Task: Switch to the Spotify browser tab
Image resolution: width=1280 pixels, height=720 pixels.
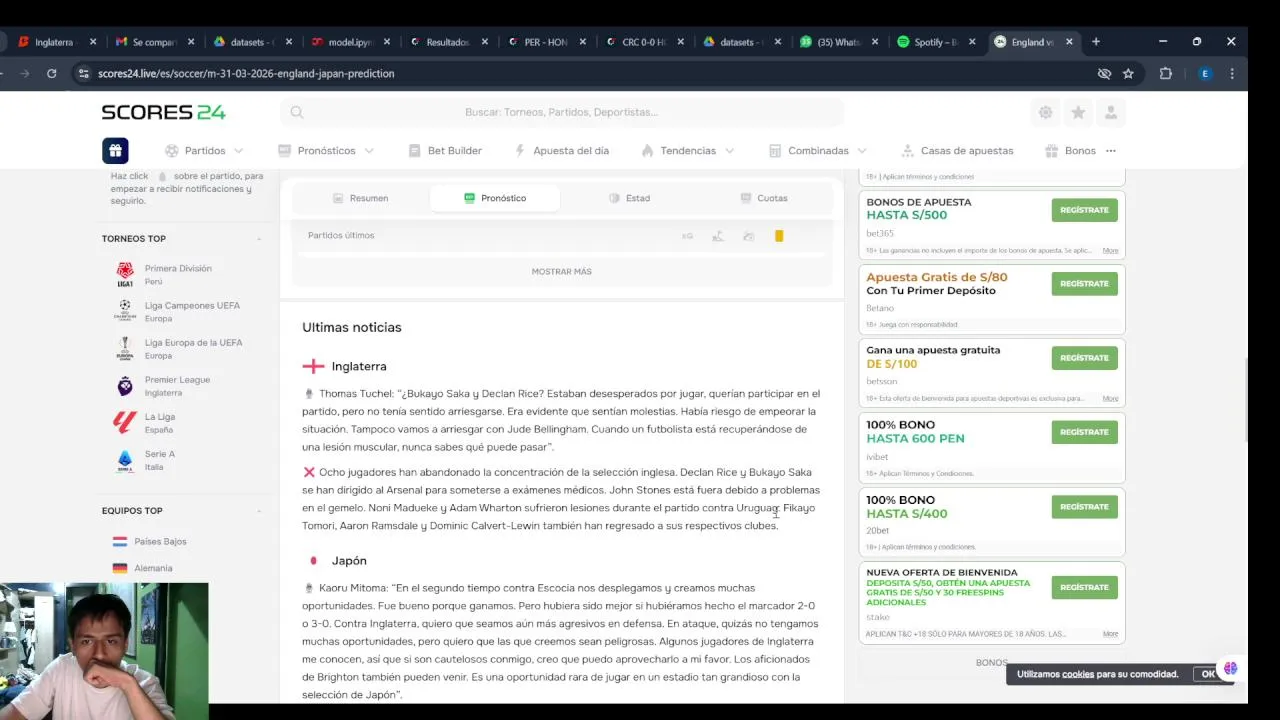Action: point(935,42)
